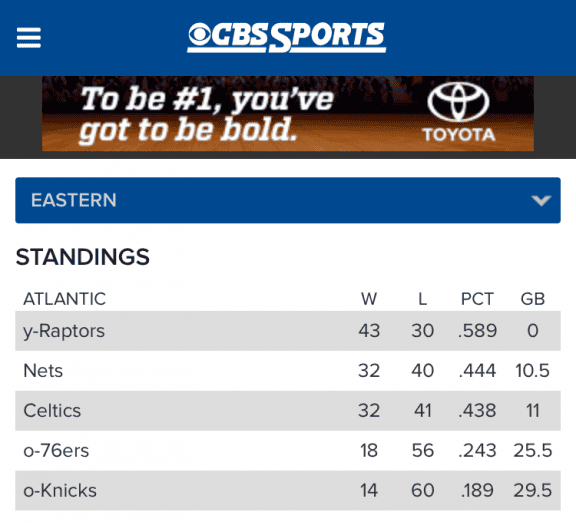Click the CBS eye icon
This screenshot has height=523, width=576.
[199, 35]
